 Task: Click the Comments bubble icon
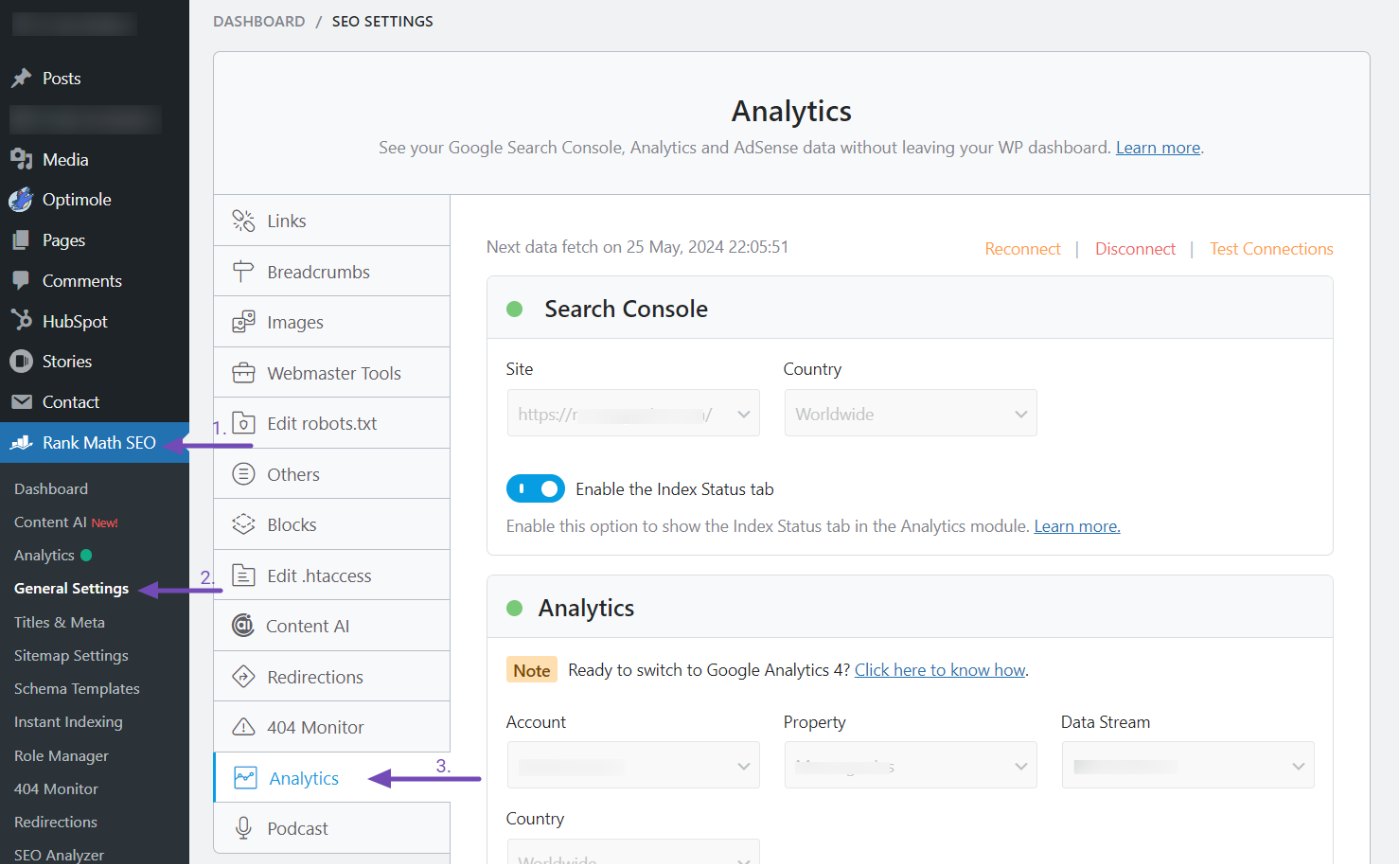(x=21, y=281)
